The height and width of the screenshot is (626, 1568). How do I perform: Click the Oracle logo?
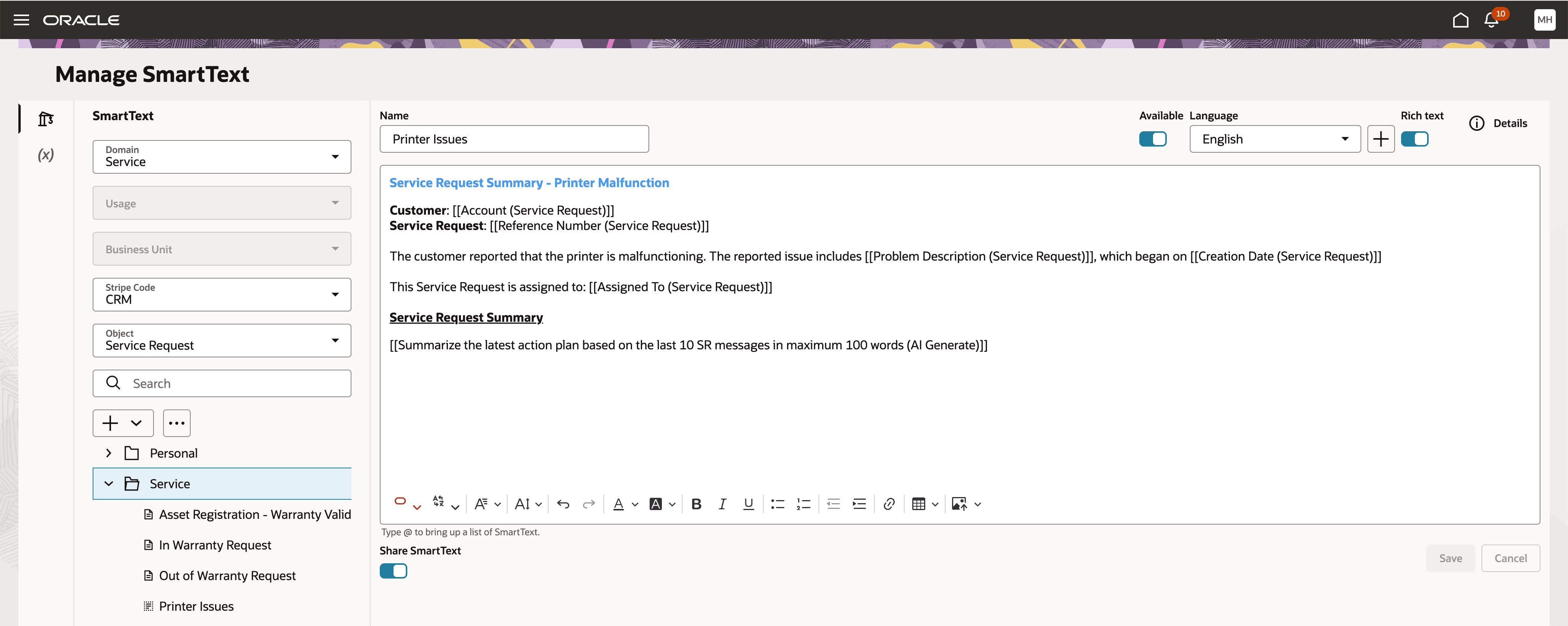point(81,20)
